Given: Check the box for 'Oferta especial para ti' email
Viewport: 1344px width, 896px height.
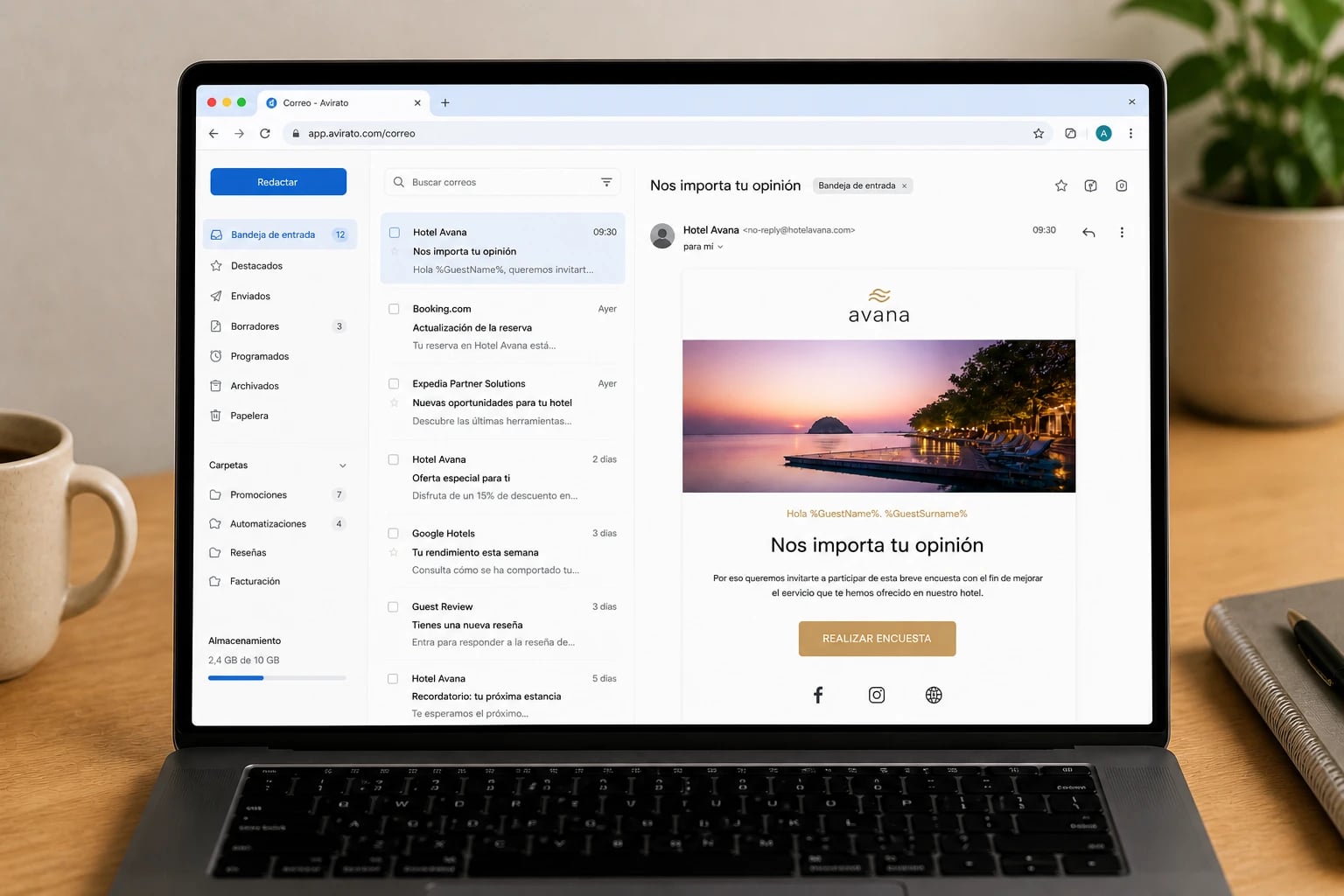Looking at the screenshot, I should click(x=394, y=459).
